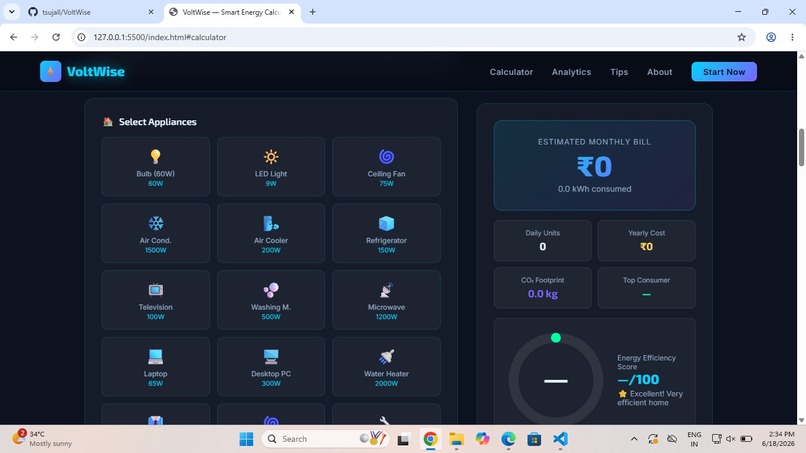Click the address bar URL
Image resolution: width=806 pixels, height=453 pixels.
[159, 37]
